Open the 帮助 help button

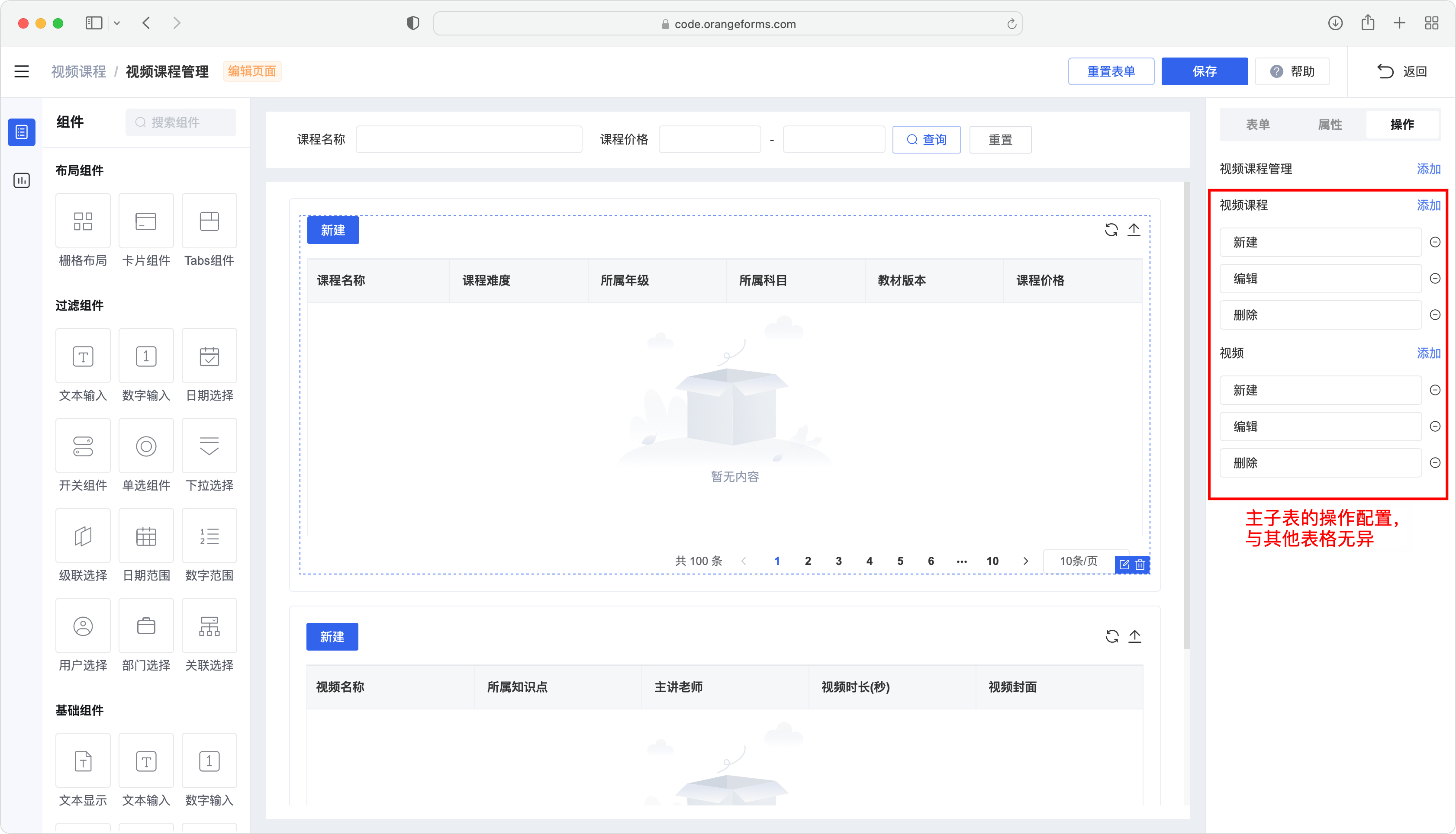[x=1292, y=72]
